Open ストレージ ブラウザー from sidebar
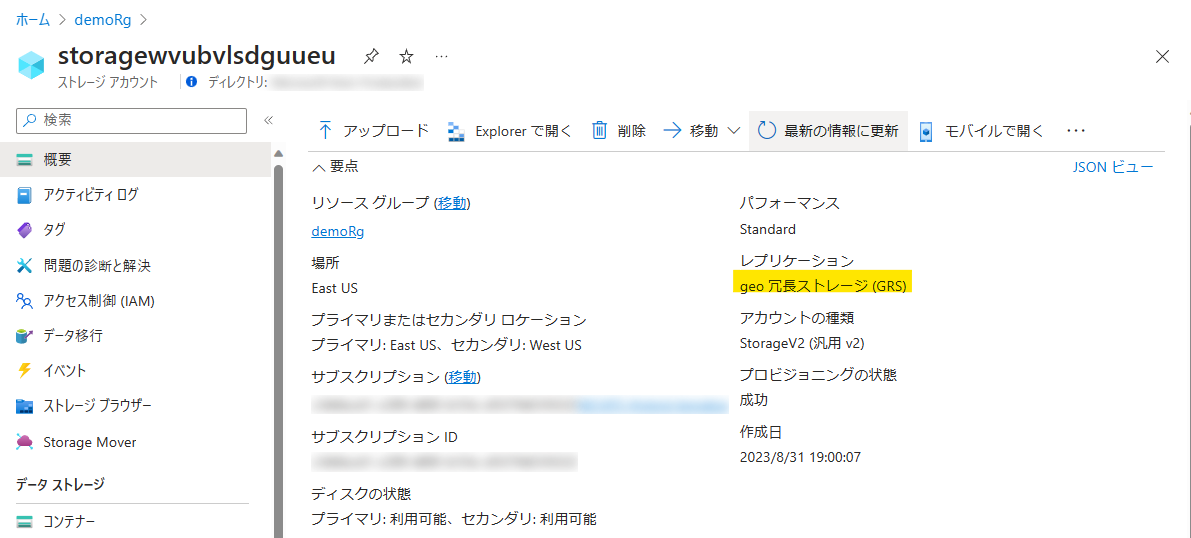The height and width of the screenshot is (538, 1191). coord(97,406)
